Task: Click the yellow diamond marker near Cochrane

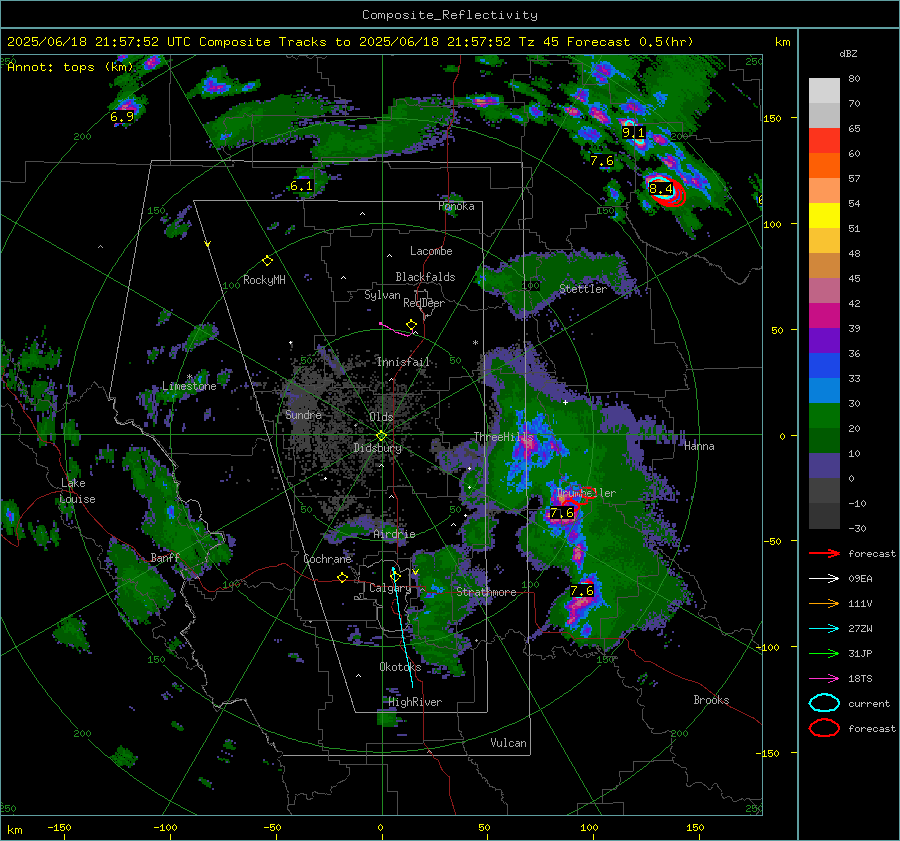Action: pyautogui.click(x=343, y=578)
